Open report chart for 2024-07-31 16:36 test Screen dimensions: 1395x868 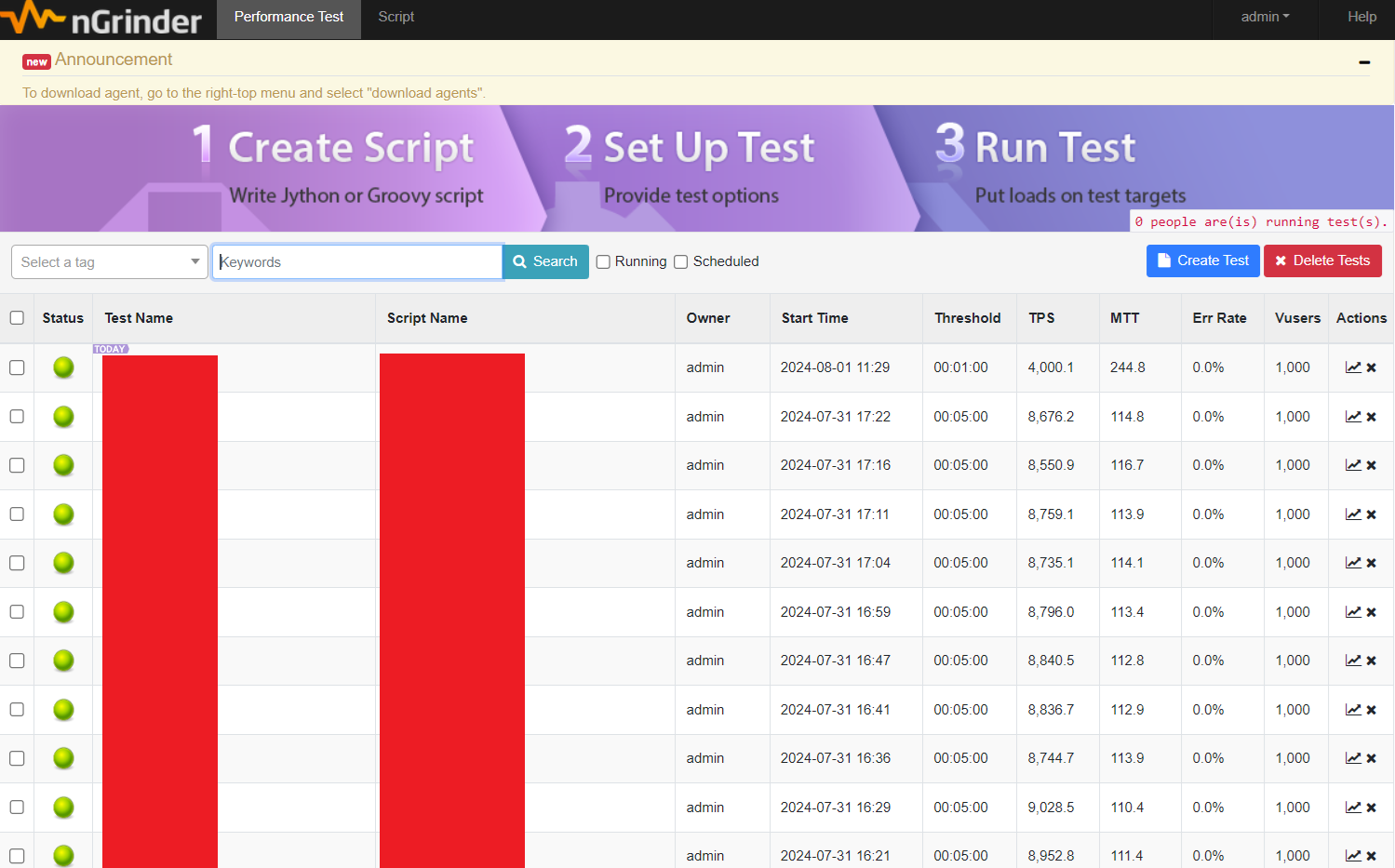pyautogui.click(x=1353, y=758)
